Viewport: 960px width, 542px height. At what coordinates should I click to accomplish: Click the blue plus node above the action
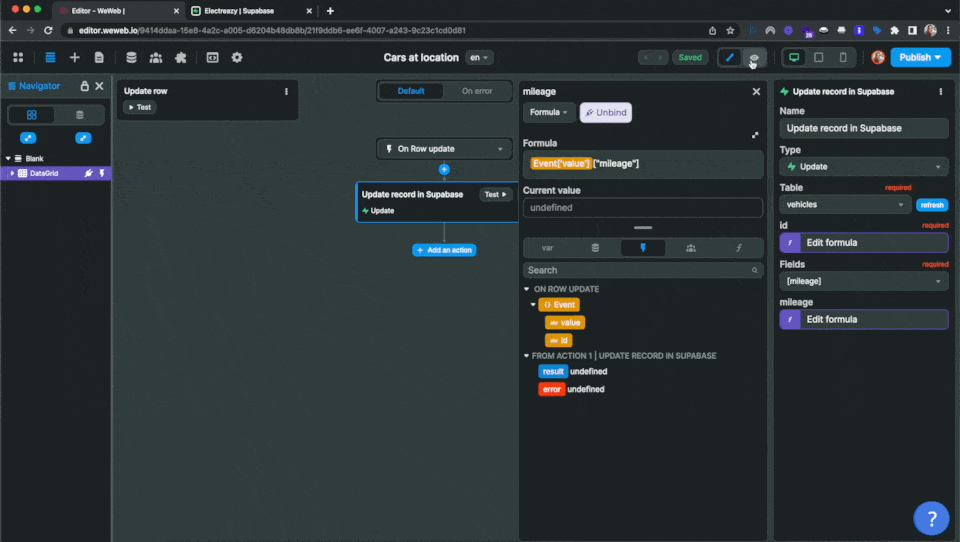click(444, 170)
